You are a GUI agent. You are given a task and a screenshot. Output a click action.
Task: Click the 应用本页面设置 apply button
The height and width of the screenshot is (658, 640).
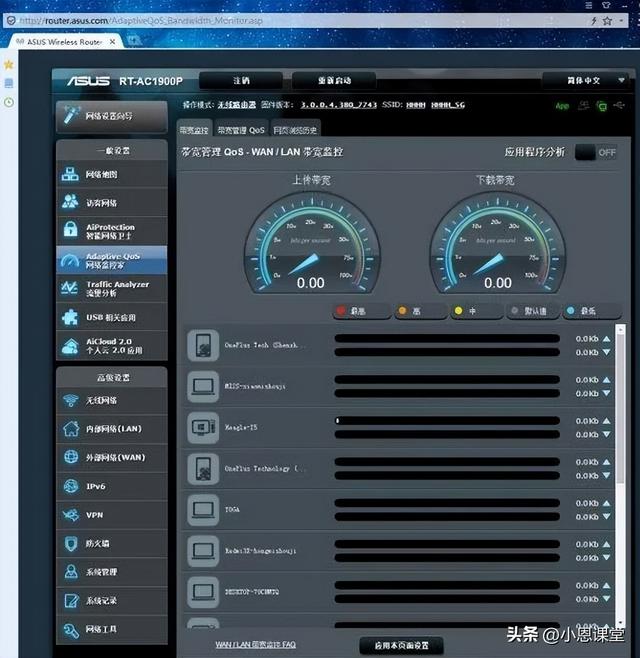tap(401, 645)
